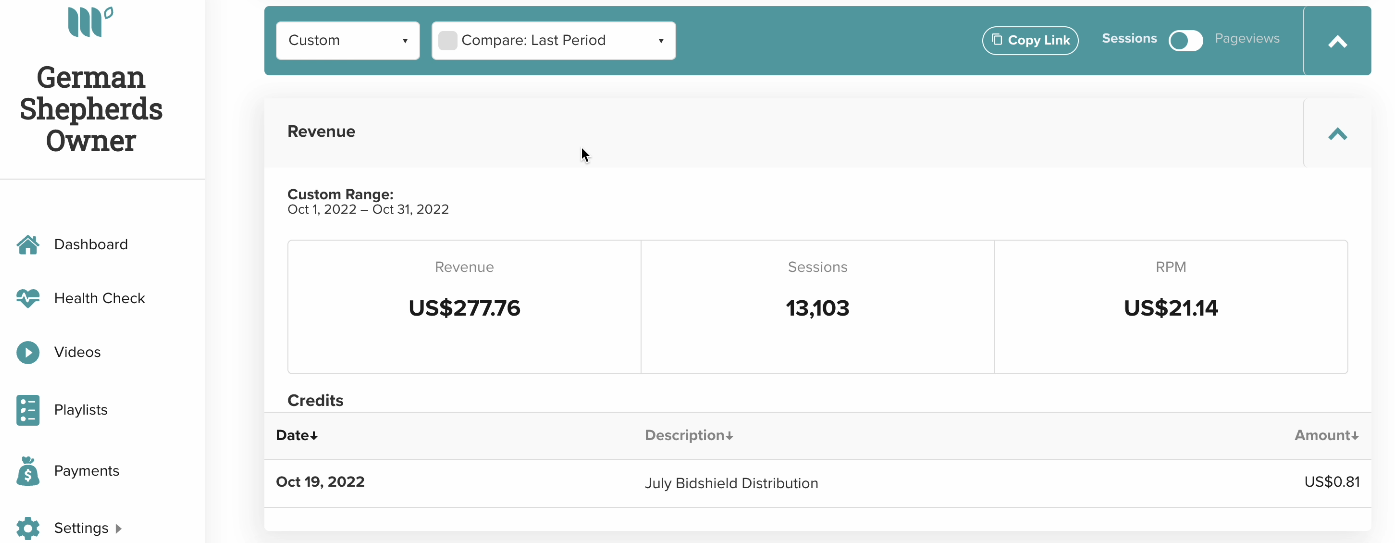Click the copy icon in Copy Link

point(997,40)
